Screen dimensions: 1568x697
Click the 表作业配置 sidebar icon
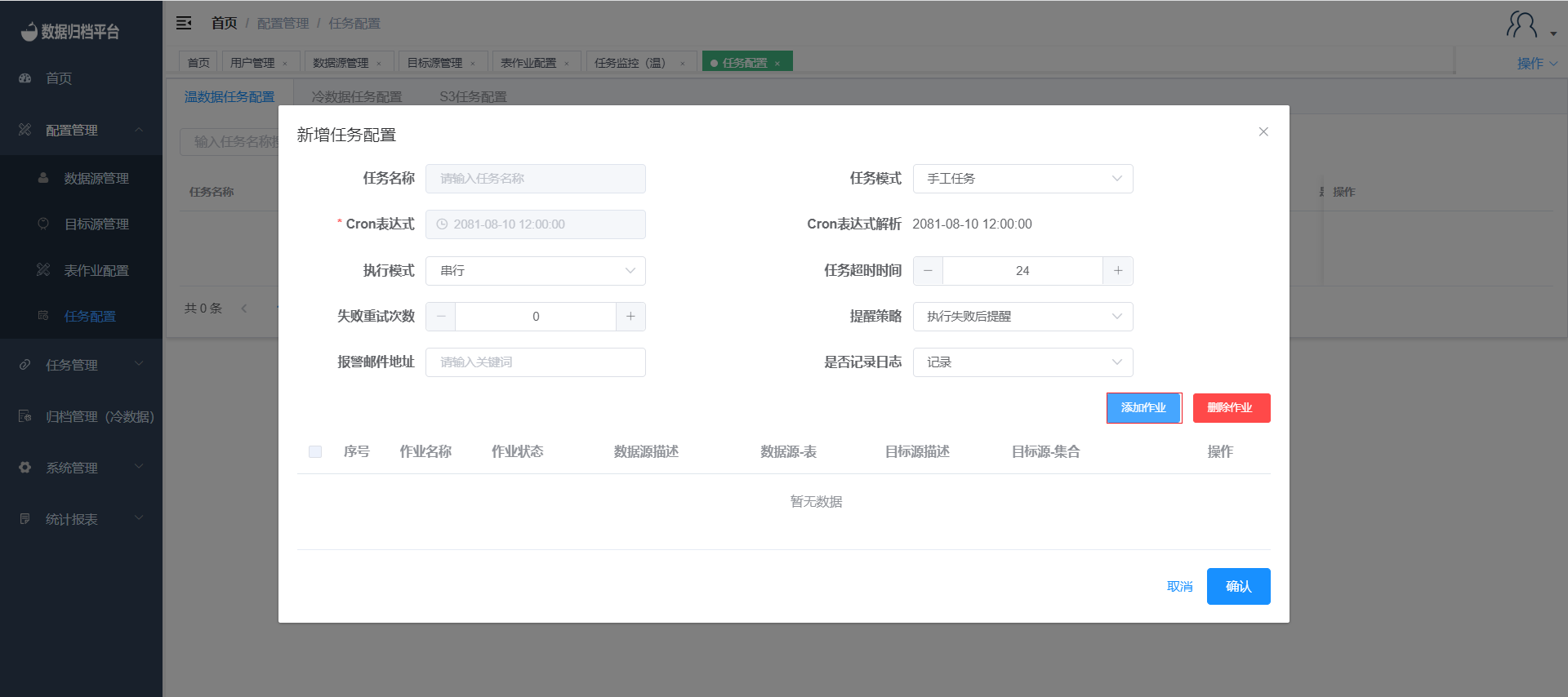(x=43, y=270)
